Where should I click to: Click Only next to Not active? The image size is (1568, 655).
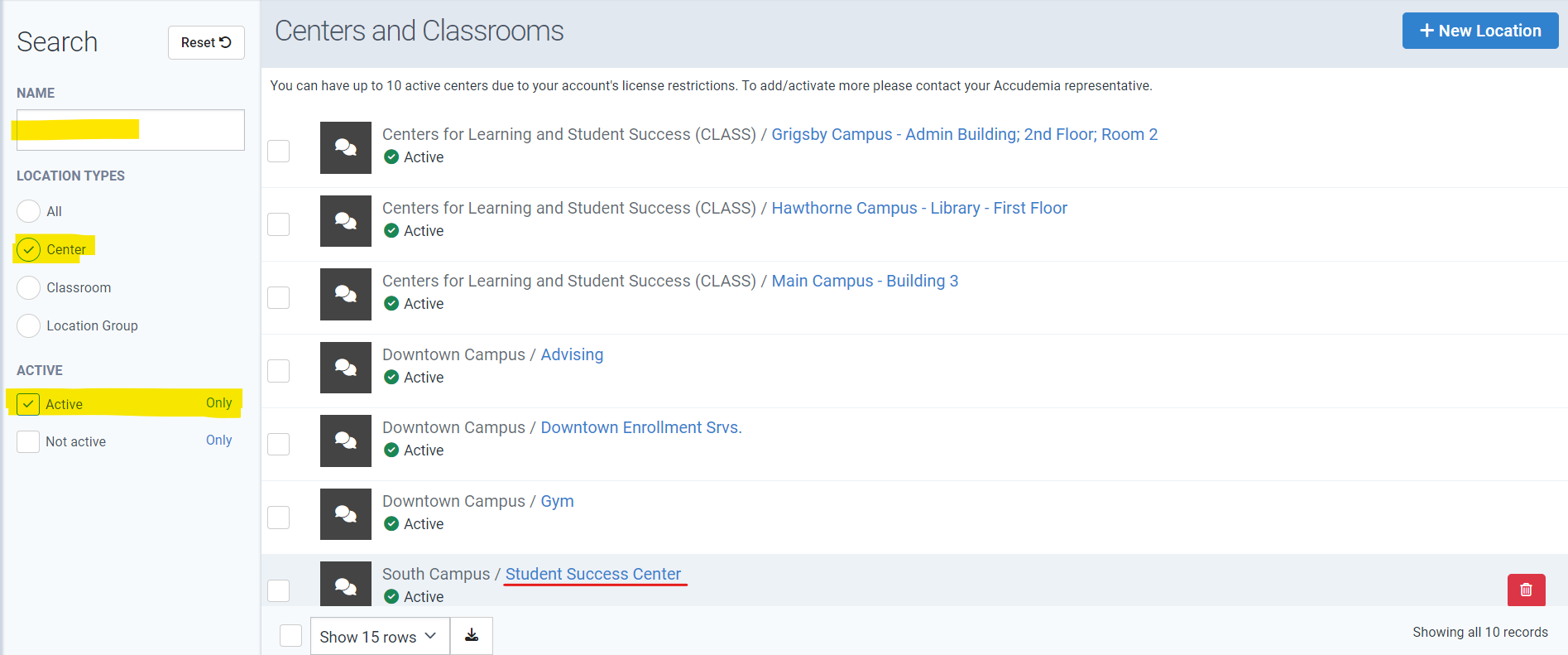point(218,440)
